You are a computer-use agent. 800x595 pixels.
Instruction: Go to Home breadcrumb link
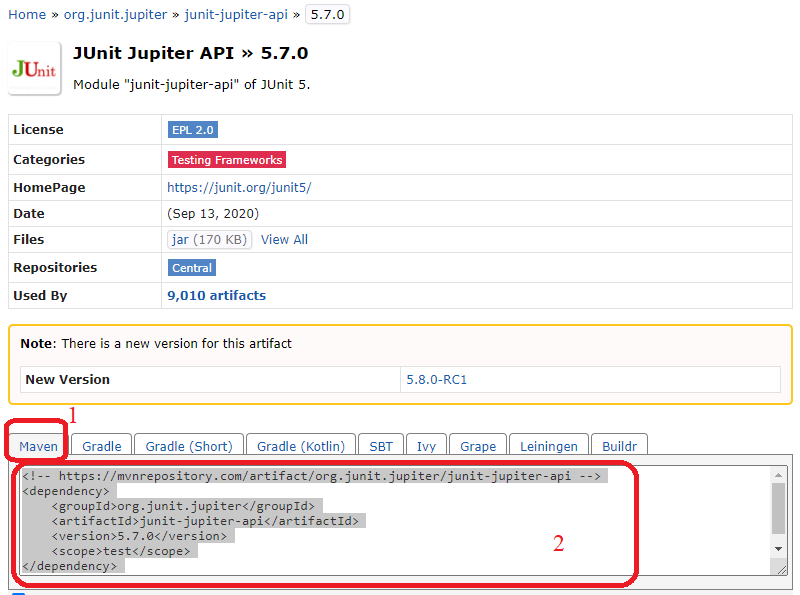[27, 15]
